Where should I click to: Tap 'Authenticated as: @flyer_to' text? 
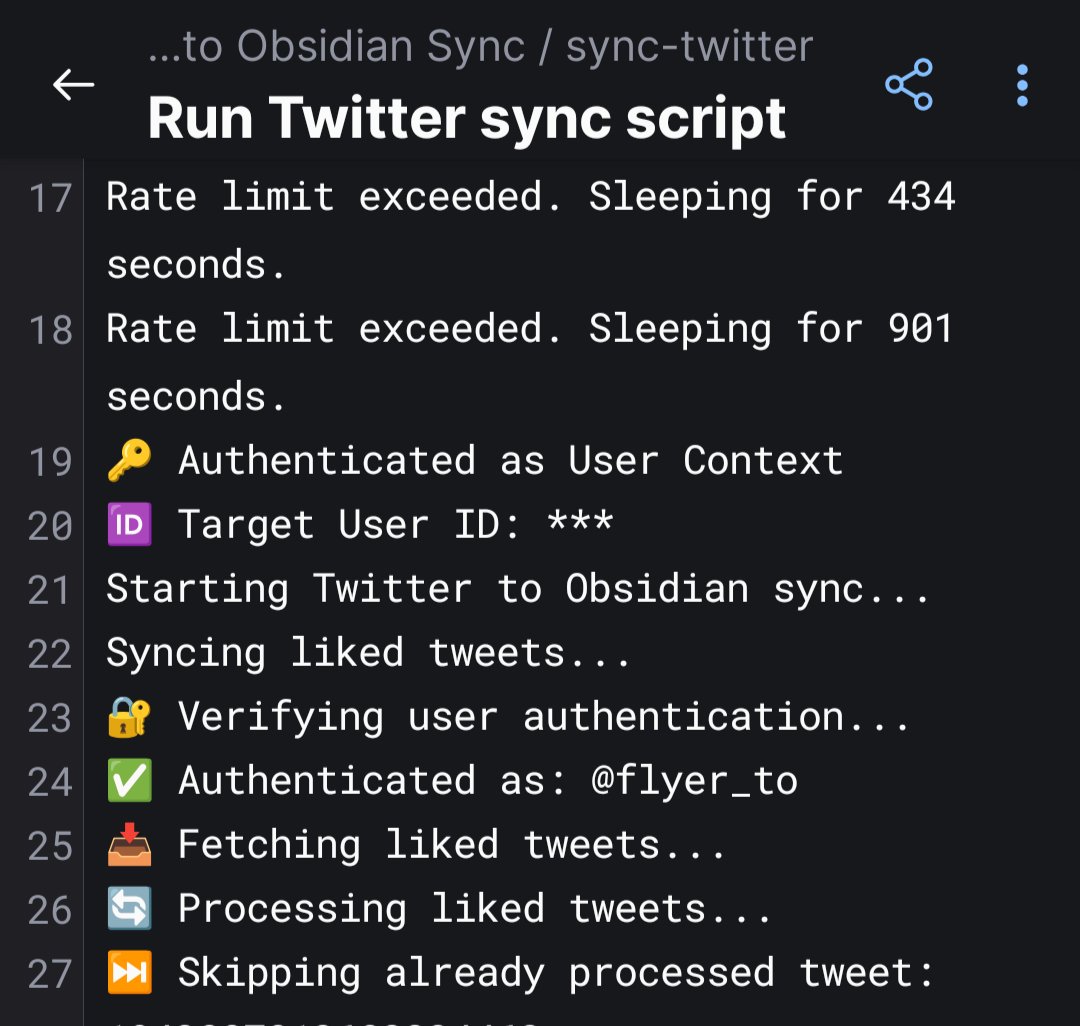[488, 781]
